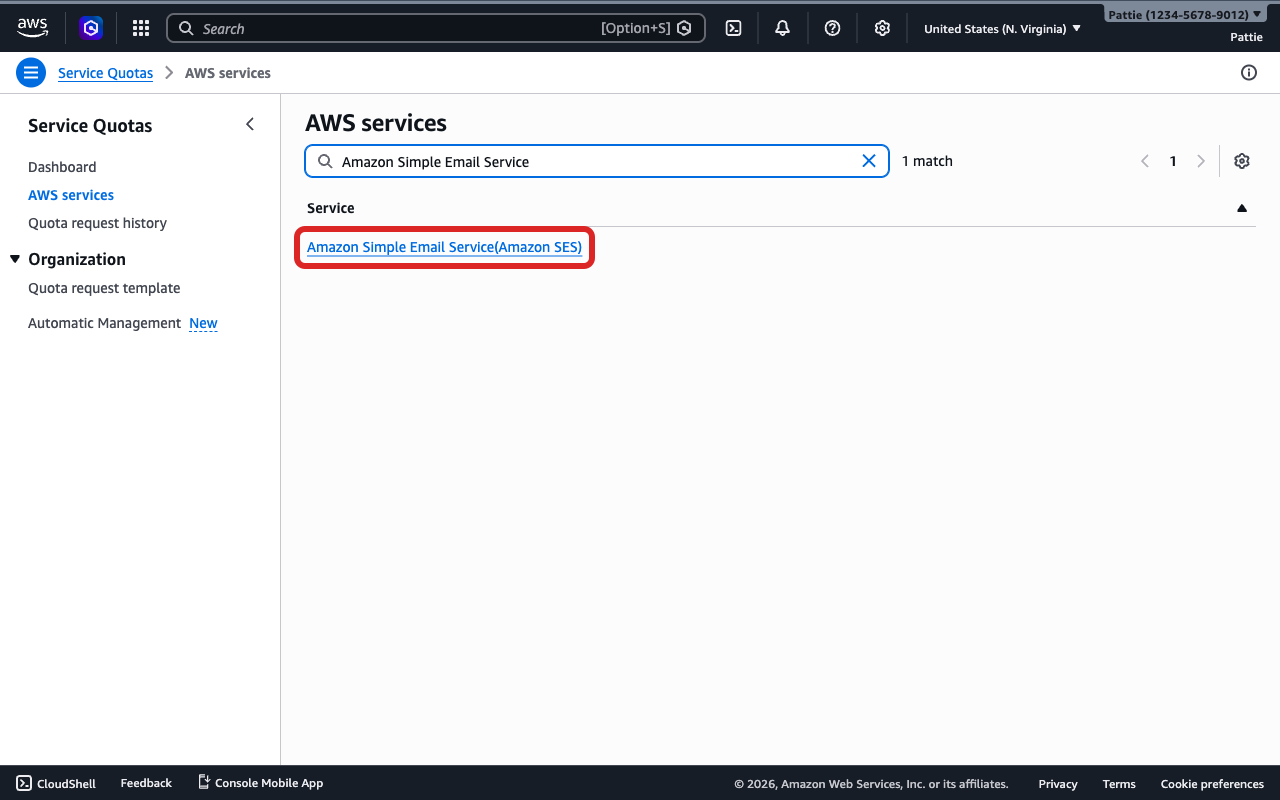Screen dimensions: 1280x800
Task: Click the Service Quotas breadcrumb link
Action: point(105,73)
